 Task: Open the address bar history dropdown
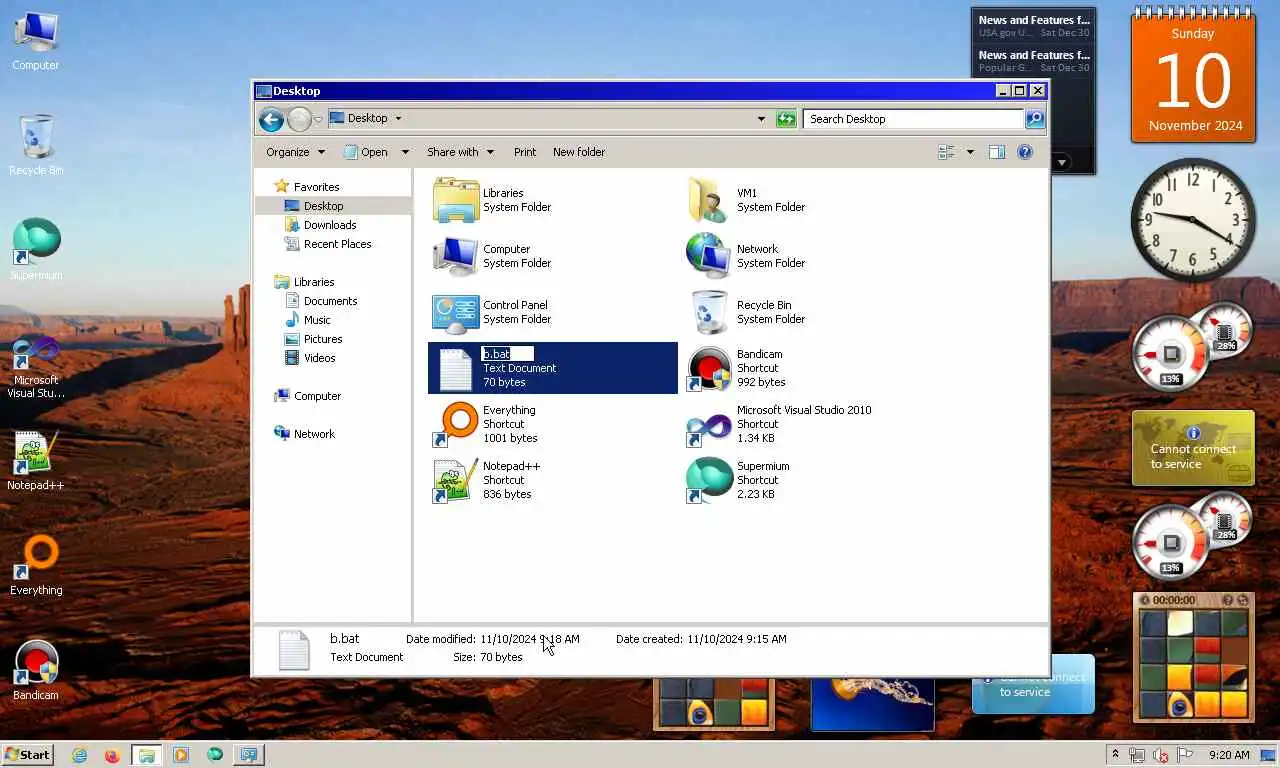pyautogui.click(x=761, y=119)
